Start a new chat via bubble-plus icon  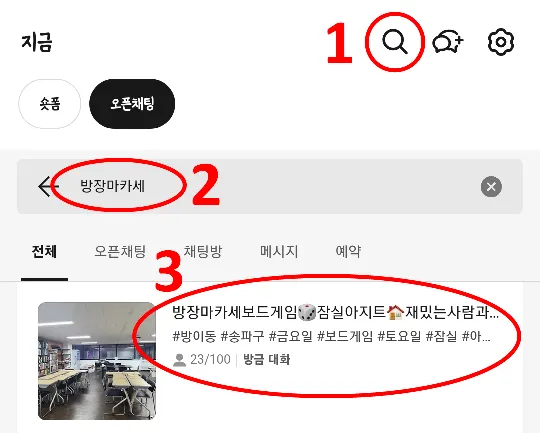tap(448, 42)
